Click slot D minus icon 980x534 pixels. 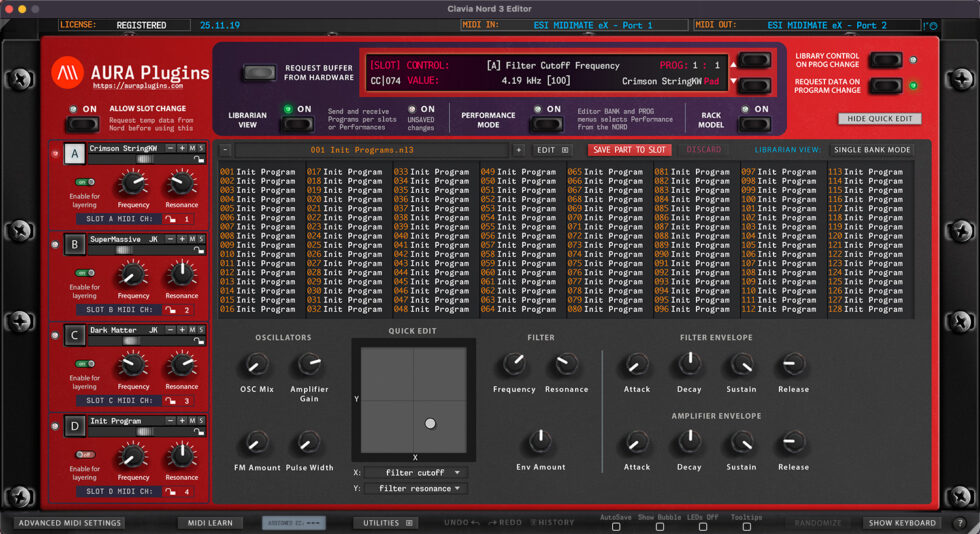(170, 421)
